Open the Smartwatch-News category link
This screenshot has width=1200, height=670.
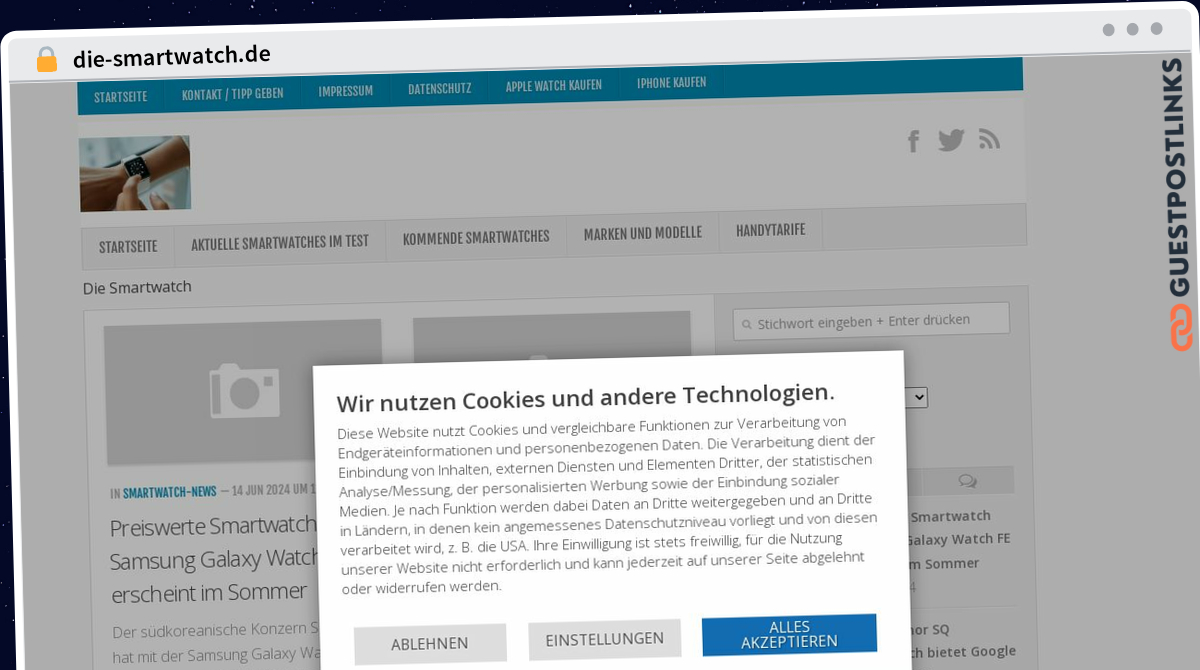point(170,492)
